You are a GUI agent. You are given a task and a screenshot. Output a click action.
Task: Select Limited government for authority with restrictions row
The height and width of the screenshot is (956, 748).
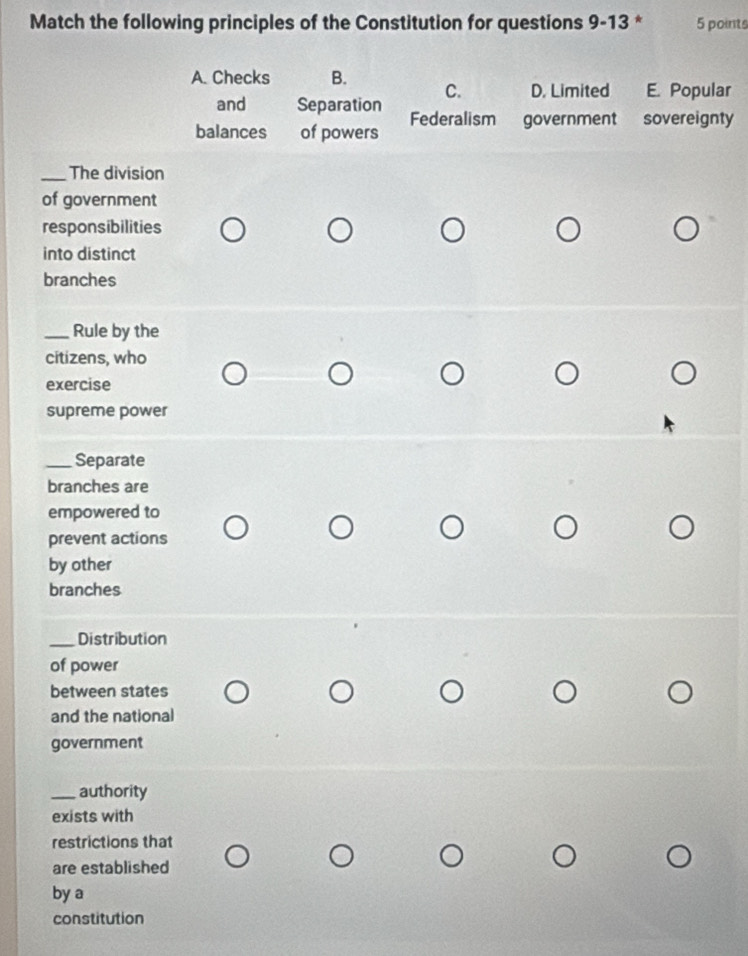pyautogui.click(x=566, y=857)
